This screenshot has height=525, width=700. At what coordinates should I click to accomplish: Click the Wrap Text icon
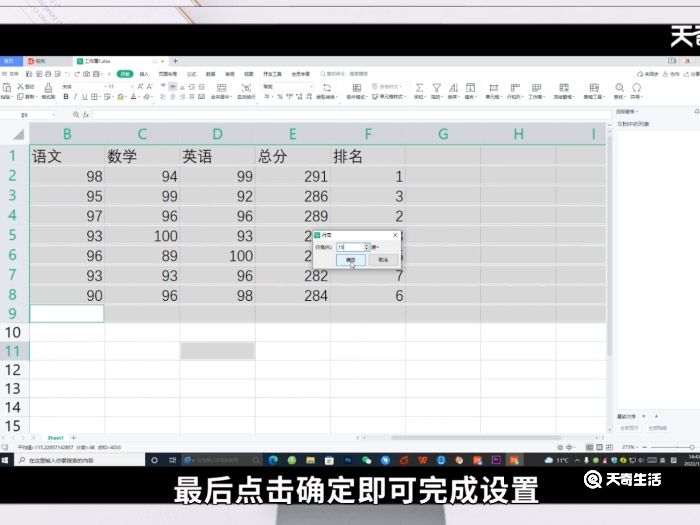246,88
